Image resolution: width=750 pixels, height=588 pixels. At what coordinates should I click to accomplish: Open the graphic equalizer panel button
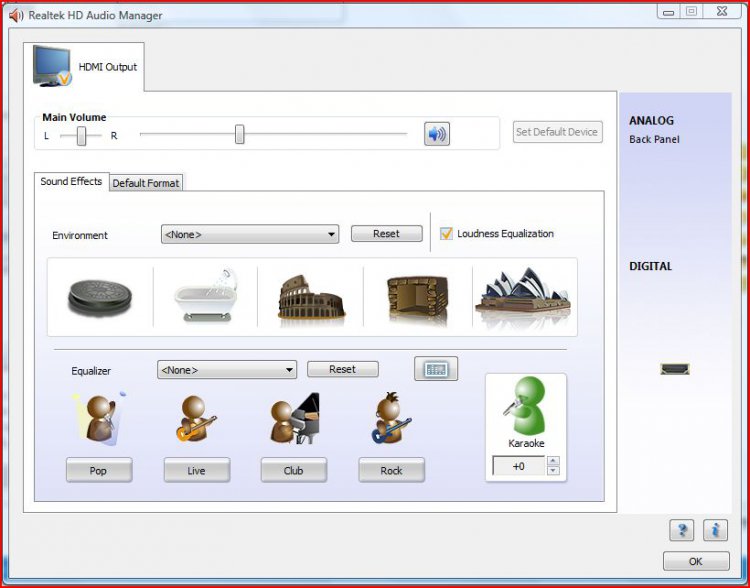(x=436, y=368)
